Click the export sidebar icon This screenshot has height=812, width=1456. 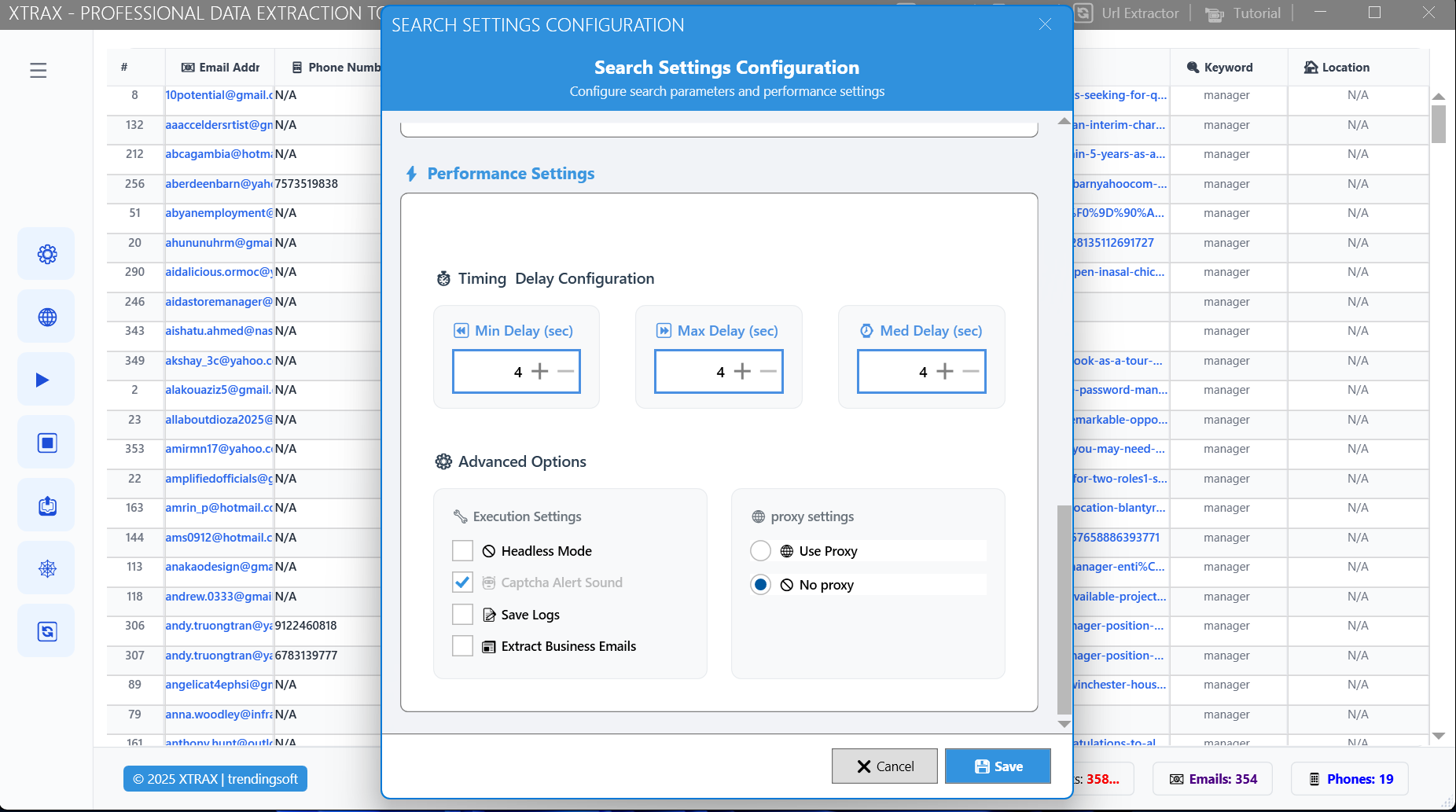click(47, 505)
